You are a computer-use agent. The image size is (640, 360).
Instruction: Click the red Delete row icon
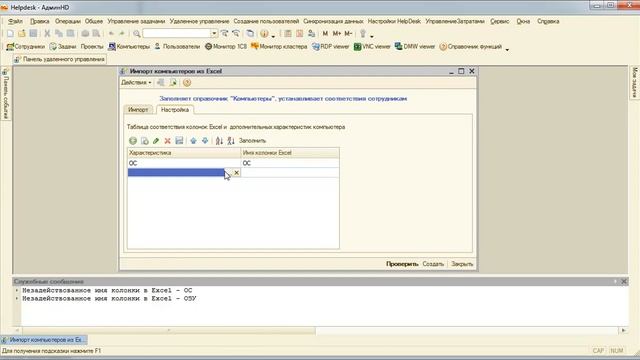167,141
